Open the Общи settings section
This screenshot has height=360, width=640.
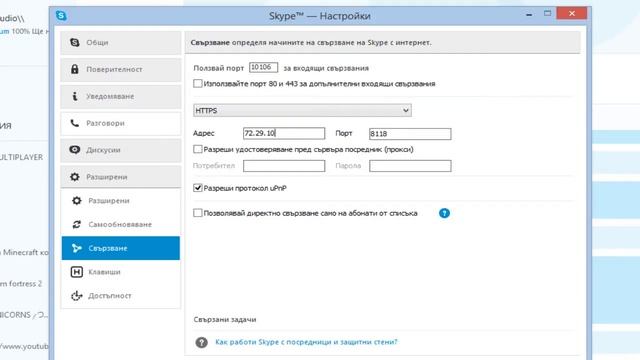coord(121,42)
